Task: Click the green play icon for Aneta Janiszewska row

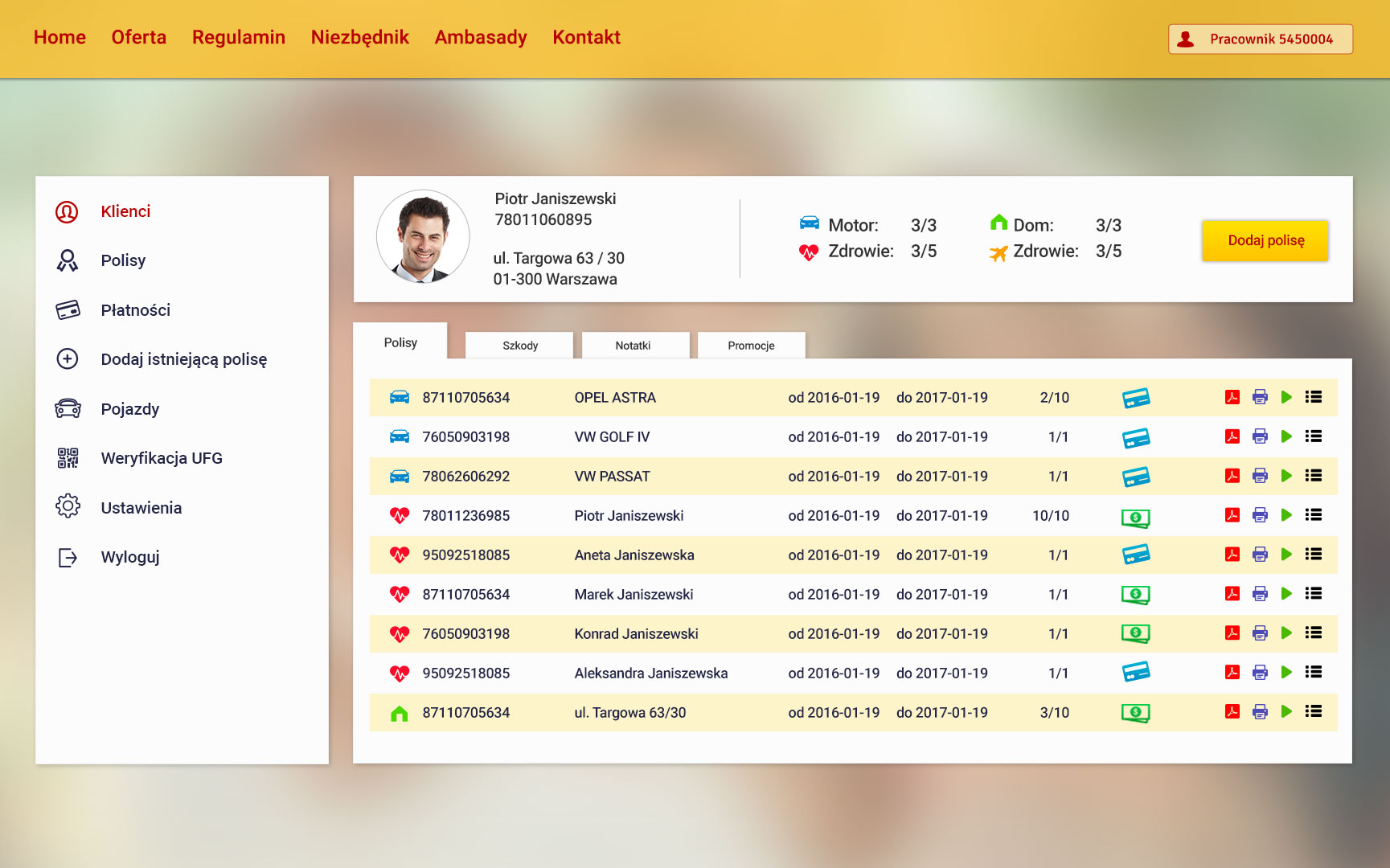Action: click(1285, 554)
